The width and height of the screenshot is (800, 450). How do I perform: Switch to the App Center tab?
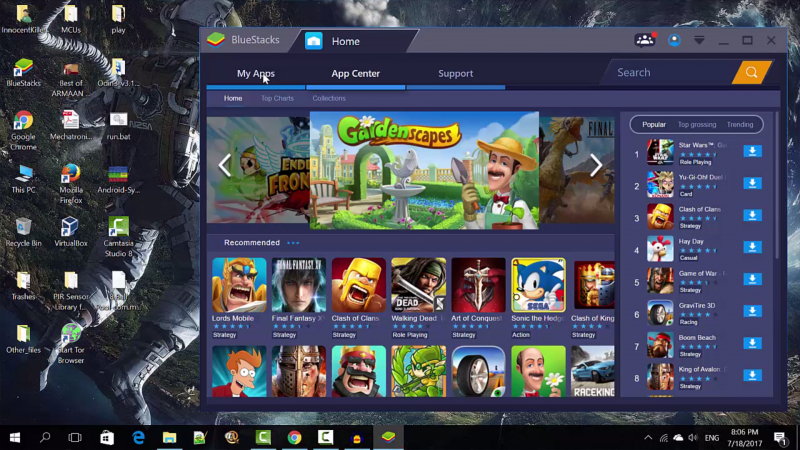tap(356, 73)
